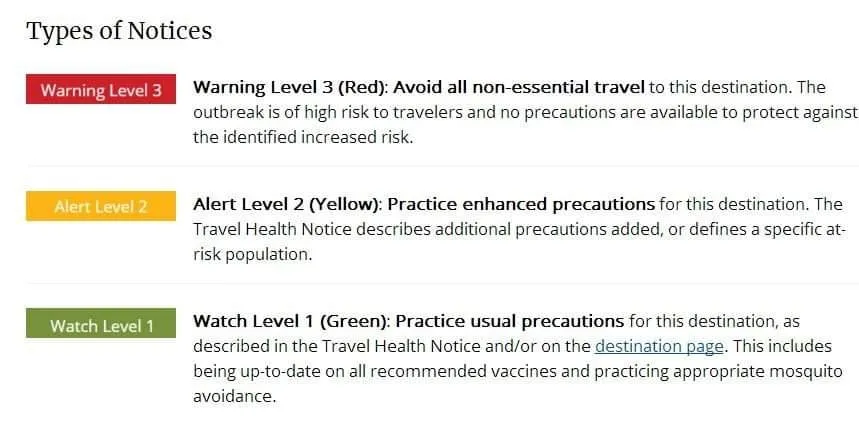Open the destination page link
The width and height of the screenshot is (859, 423).
coord(659,347)
